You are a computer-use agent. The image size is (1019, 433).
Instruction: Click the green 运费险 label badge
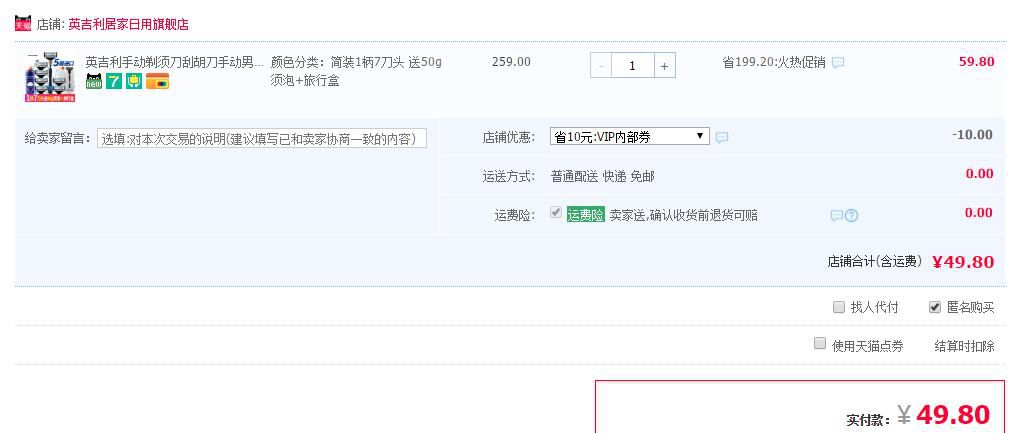[x=586, y=215]
